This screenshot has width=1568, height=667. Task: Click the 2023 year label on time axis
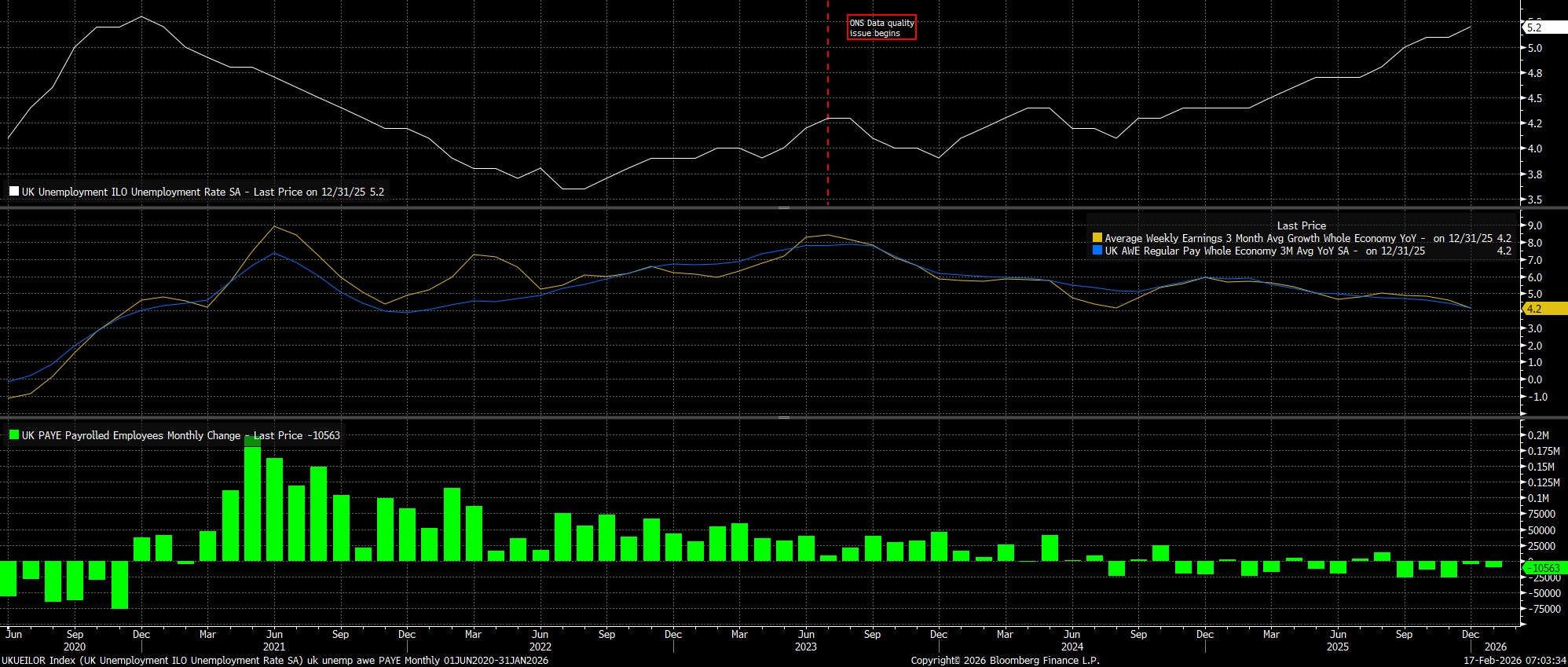(806, 647)
